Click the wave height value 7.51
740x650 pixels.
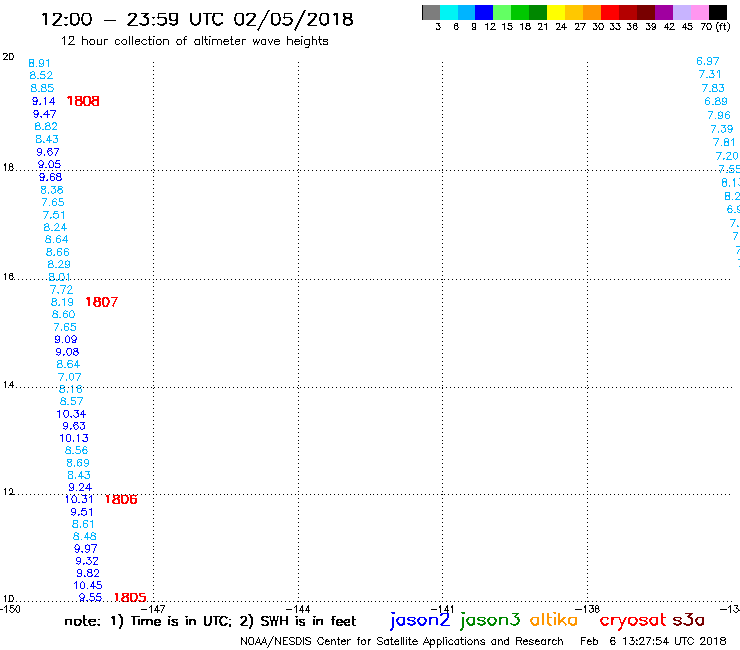click(54, 215)
